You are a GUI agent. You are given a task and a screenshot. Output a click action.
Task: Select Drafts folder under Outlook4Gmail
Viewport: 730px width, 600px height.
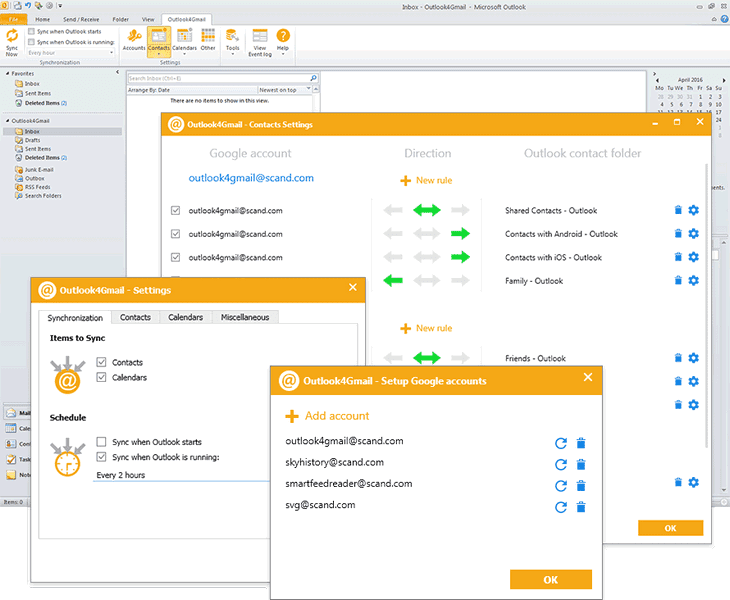click(33, 140)
